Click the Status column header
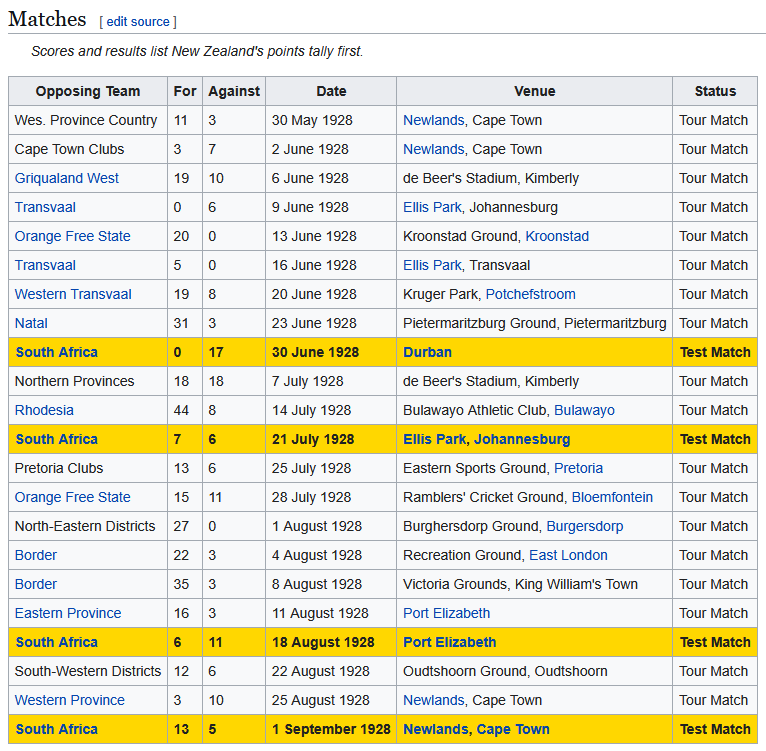 point(715,91)
